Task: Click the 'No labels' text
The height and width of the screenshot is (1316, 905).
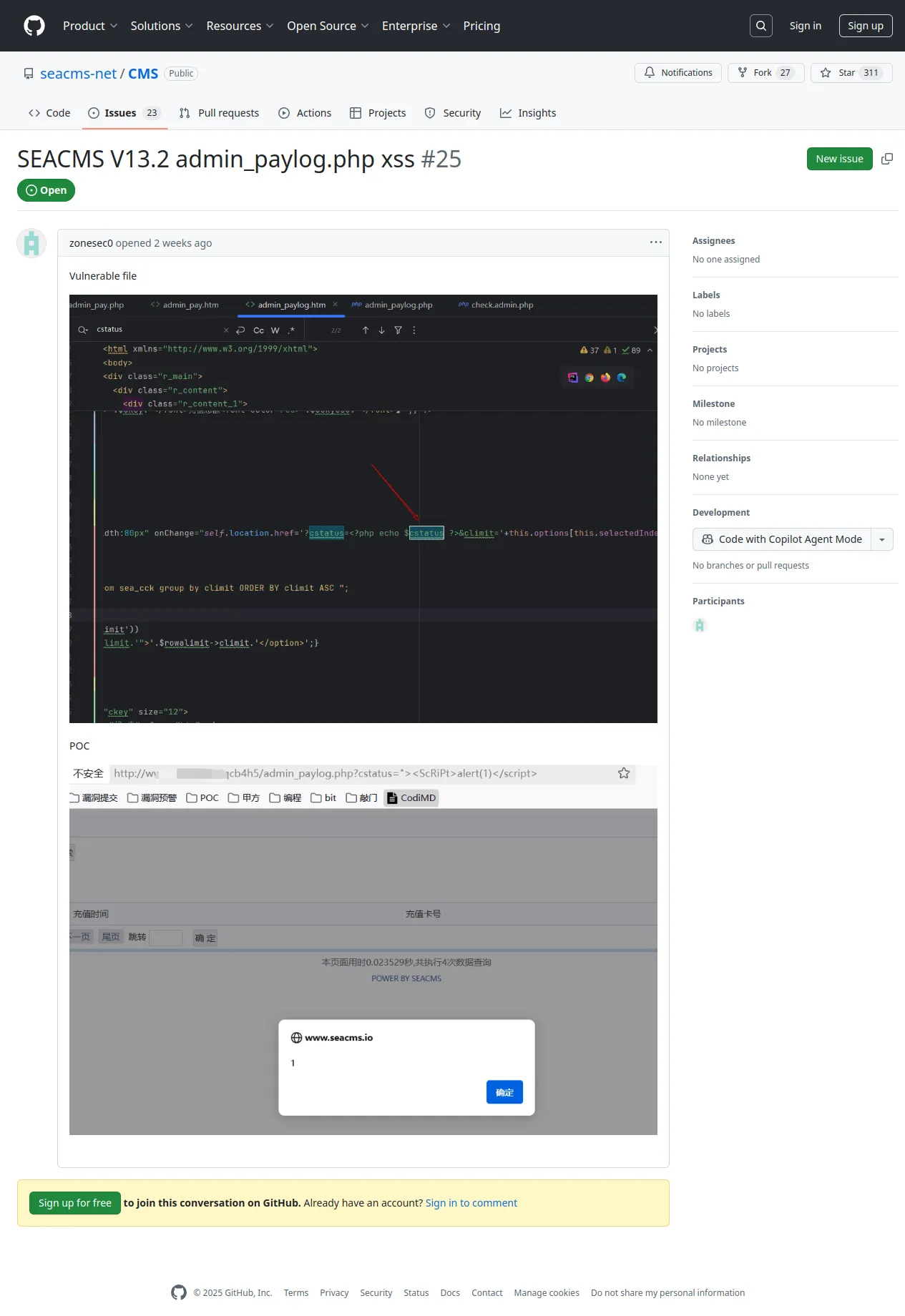Action: [x=711, y=314]
